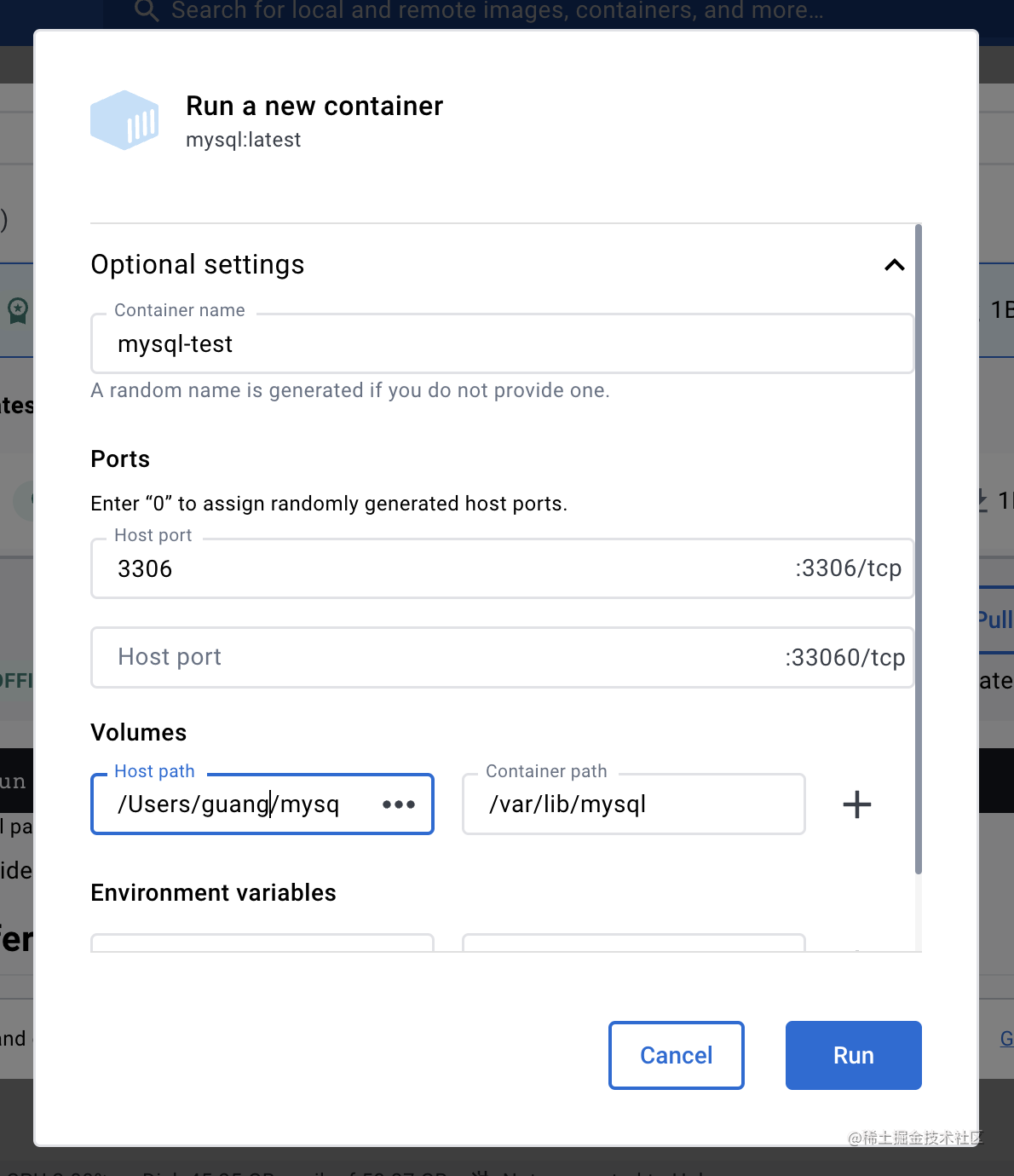This screenshot has width=1014, height=1176.
Task: Click first environment variable input box
Action: [x=262, y=943]
